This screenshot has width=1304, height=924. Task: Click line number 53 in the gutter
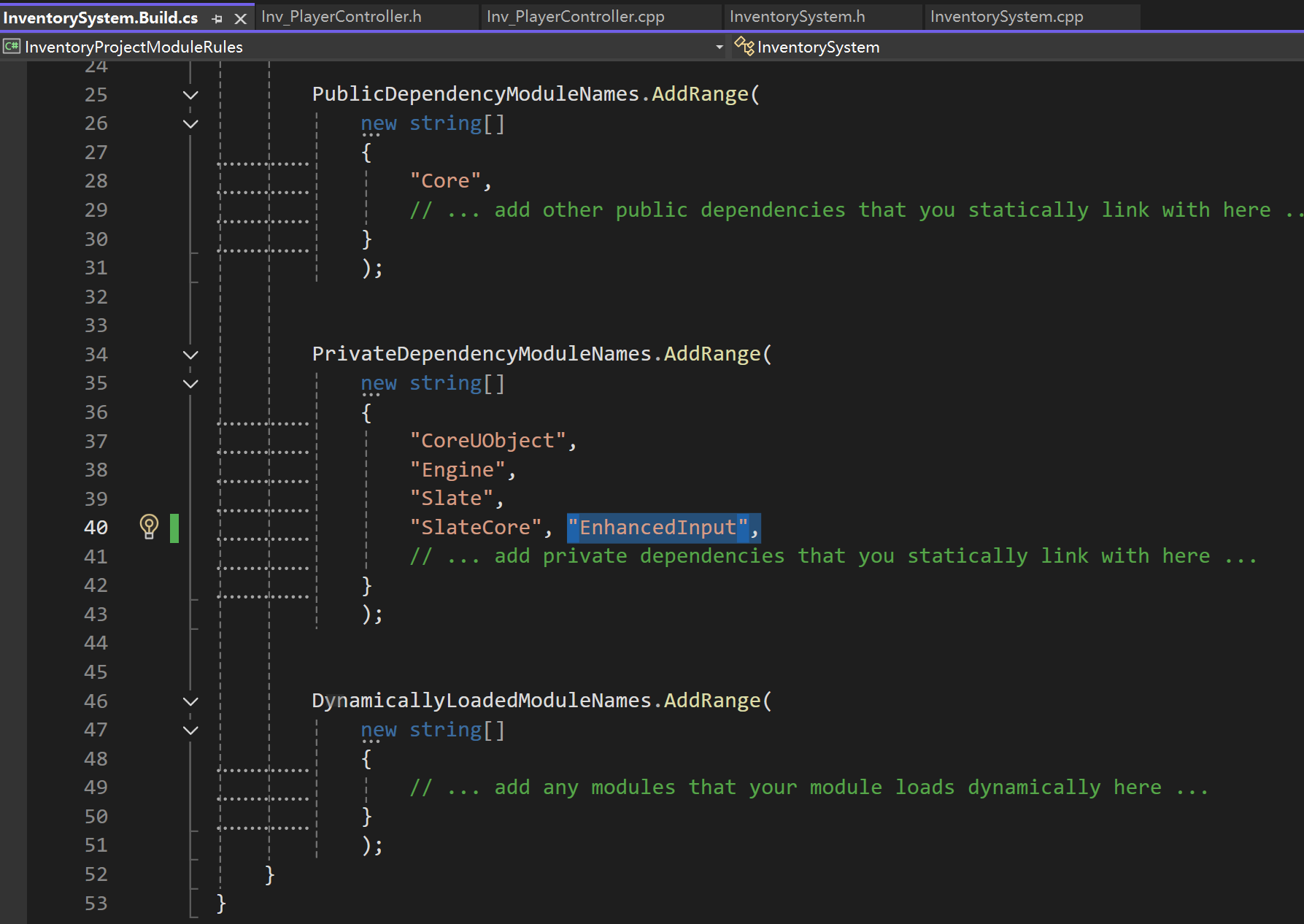tap(96, 904)
